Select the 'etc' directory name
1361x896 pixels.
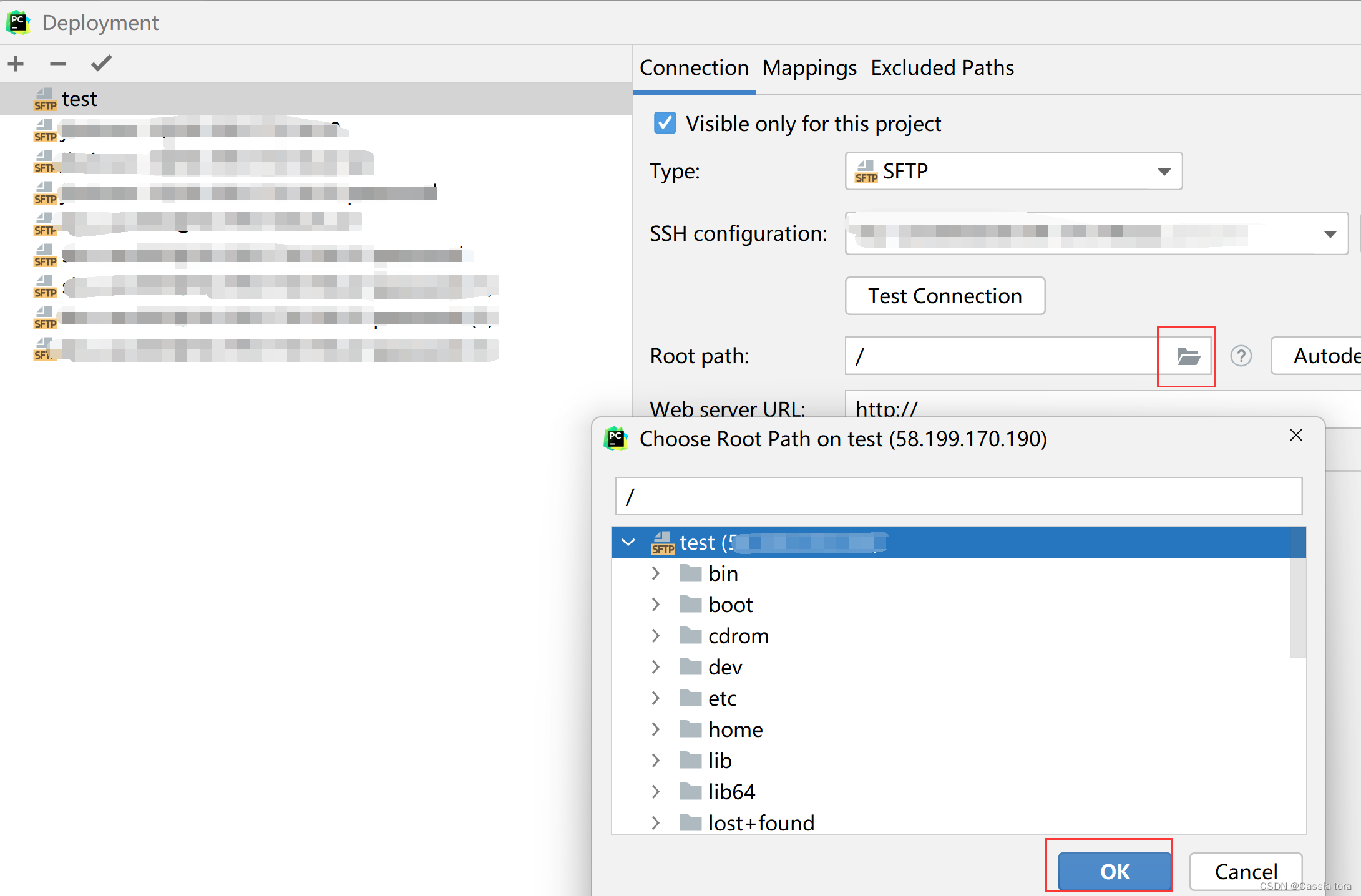point(723,698)
